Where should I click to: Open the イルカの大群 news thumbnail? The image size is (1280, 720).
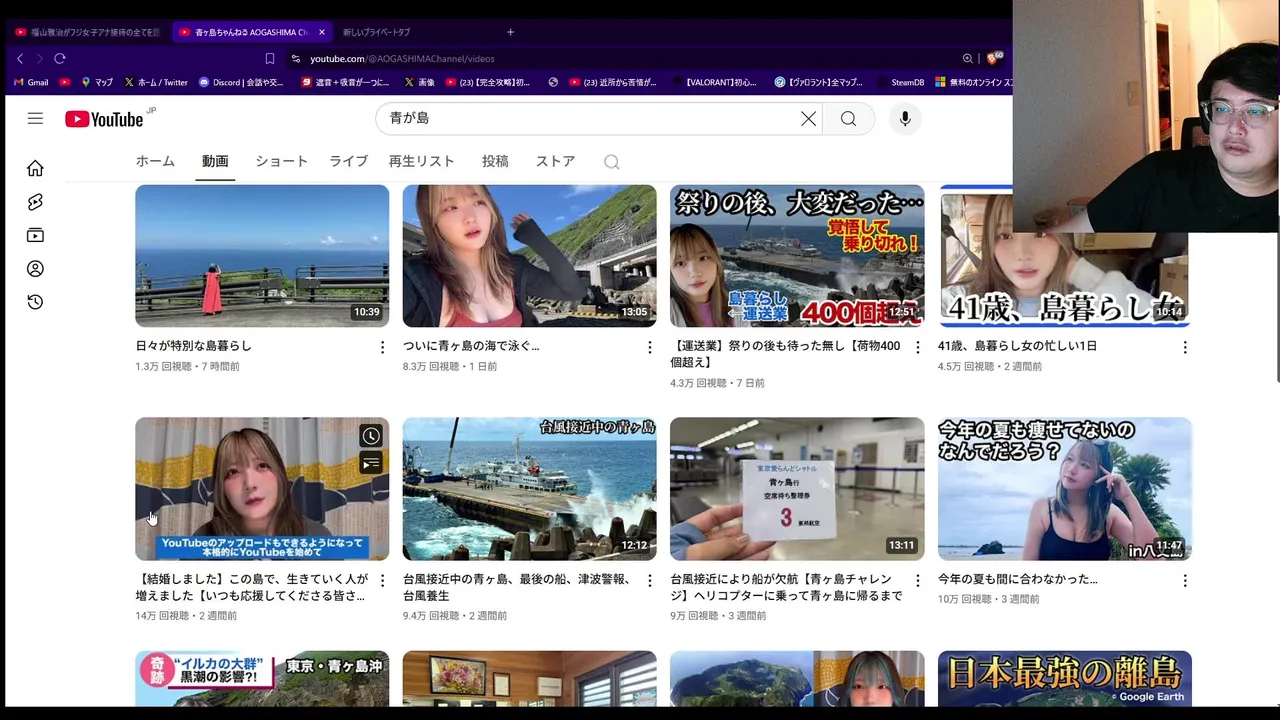click(262, 679)
